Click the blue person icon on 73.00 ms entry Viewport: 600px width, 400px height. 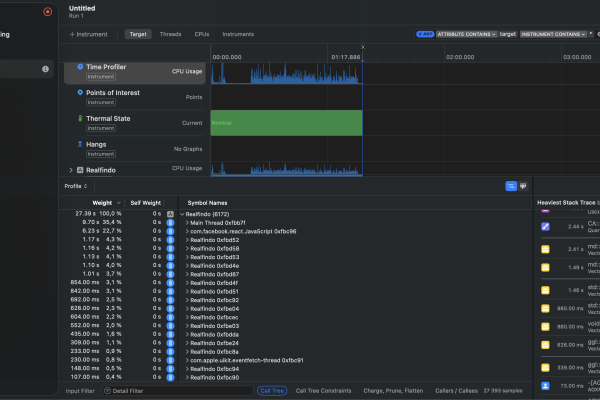tap(545, 386)
